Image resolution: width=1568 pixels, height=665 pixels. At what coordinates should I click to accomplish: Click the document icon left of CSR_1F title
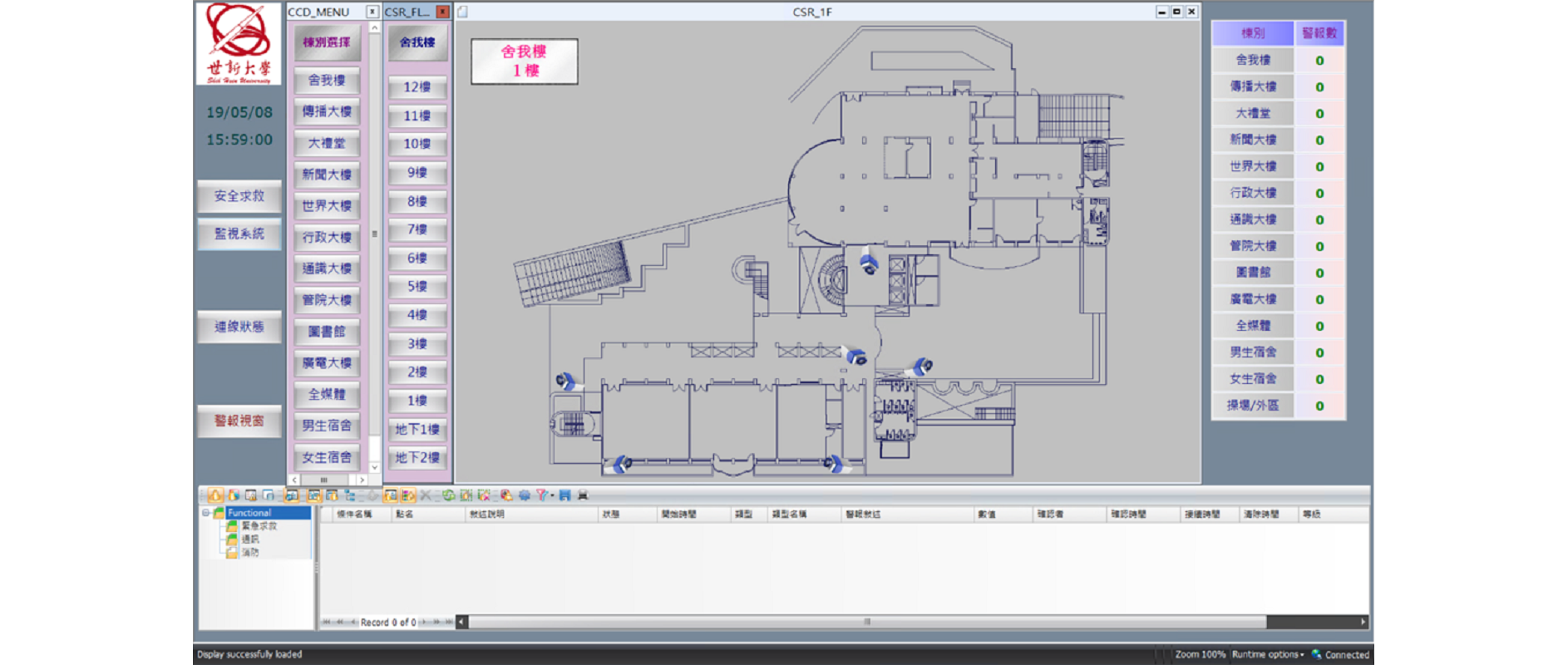click(462, 12)
